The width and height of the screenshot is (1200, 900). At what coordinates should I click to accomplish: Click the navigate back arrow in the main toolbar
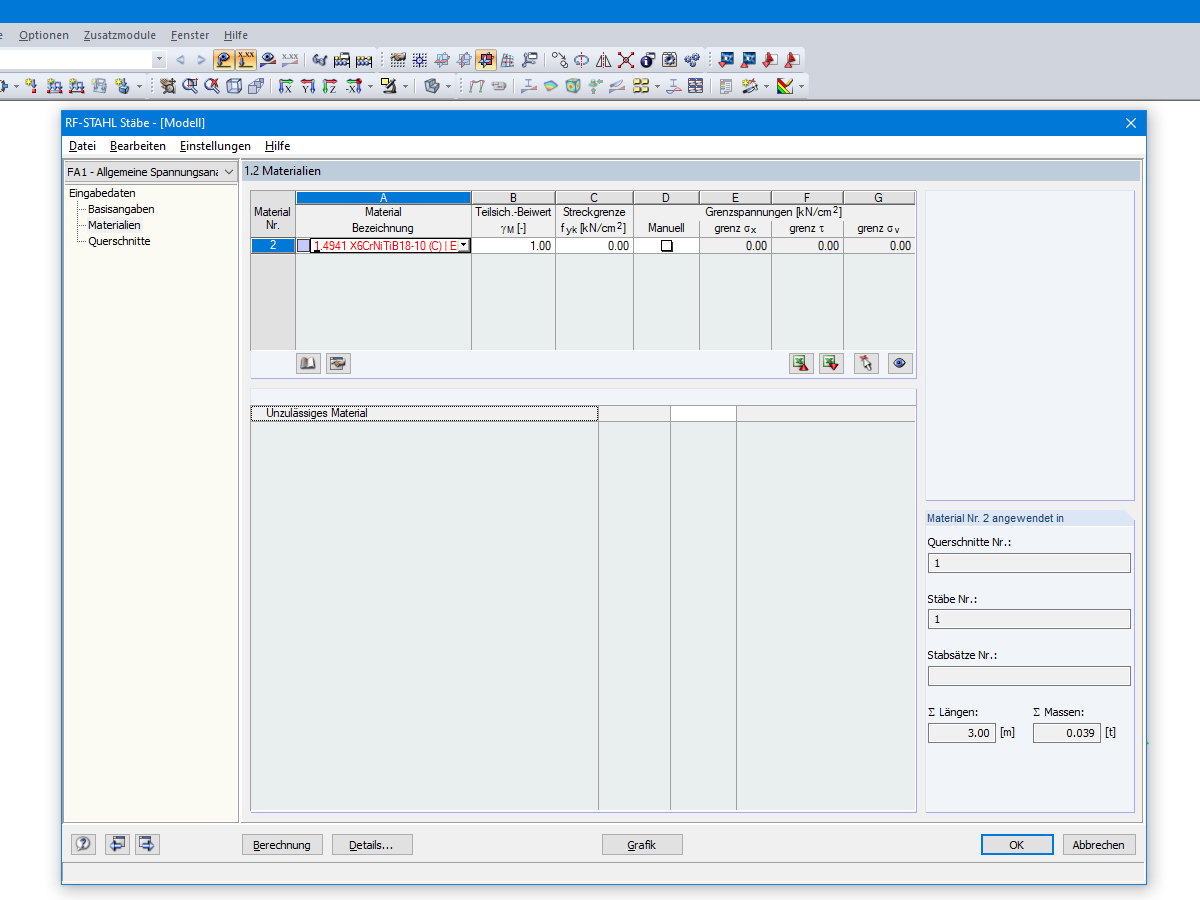[180, 60]
